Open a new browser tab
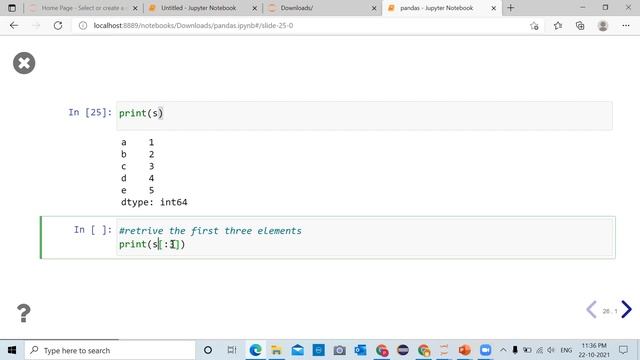This screenshot has width=640, height=360. pos(511,8)
